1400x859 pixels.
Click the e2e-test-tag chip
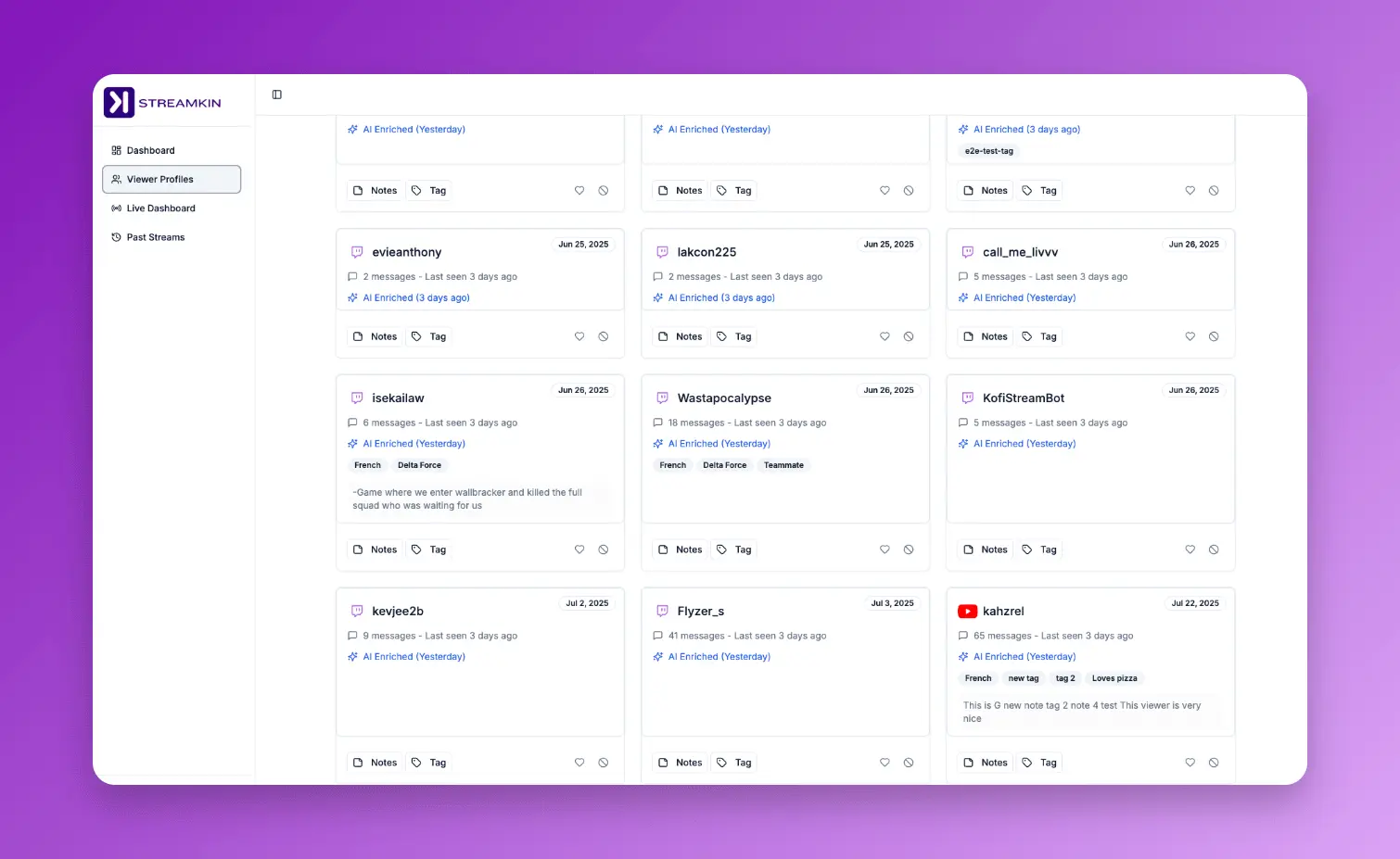(x=989, y=151)
